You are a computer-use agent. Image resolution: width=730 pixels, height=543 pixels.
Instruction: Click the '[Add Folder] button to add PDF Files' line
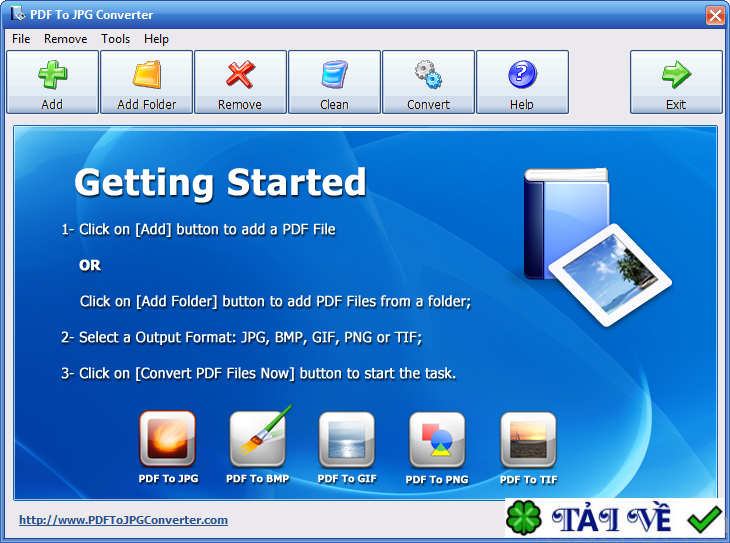coord(276,301)
